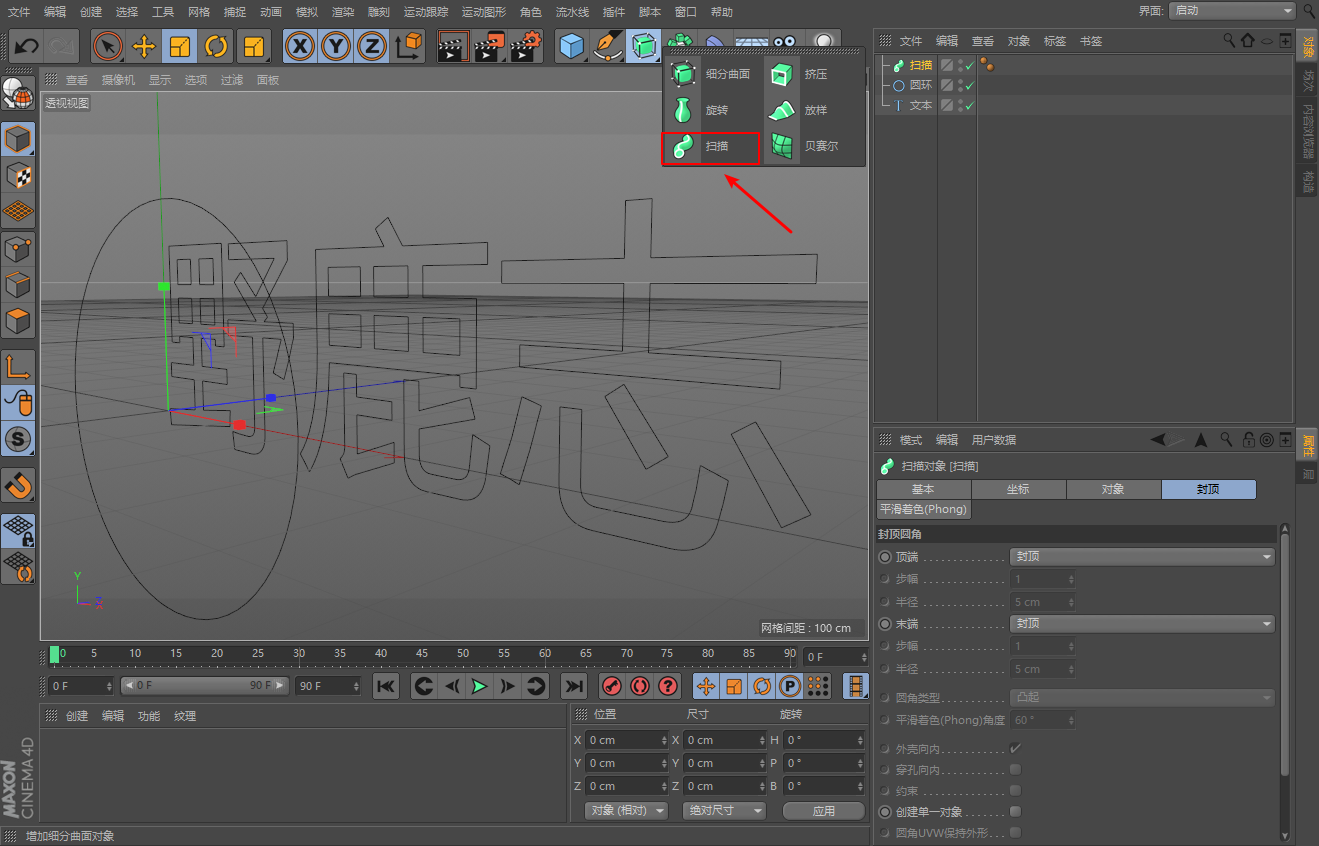
Task: Jump to timeline end button
Action: point(573,686)
